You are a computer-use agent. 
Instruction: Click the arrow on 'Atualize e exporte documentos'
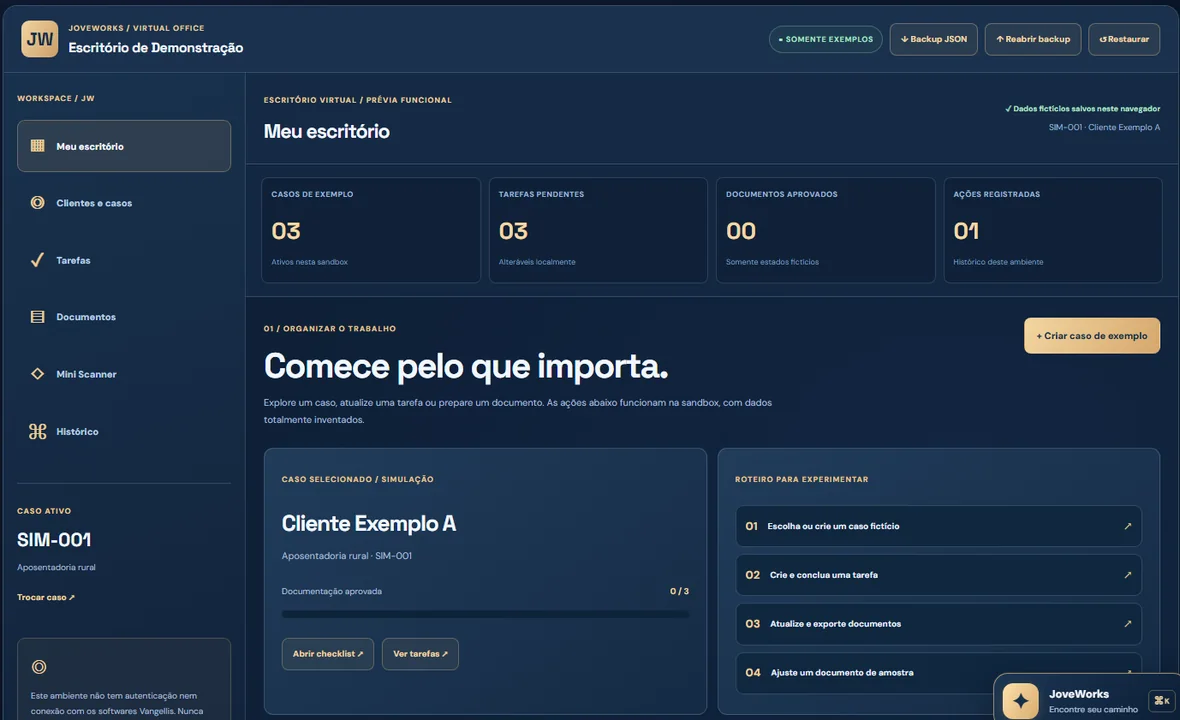click(1127, 624)
